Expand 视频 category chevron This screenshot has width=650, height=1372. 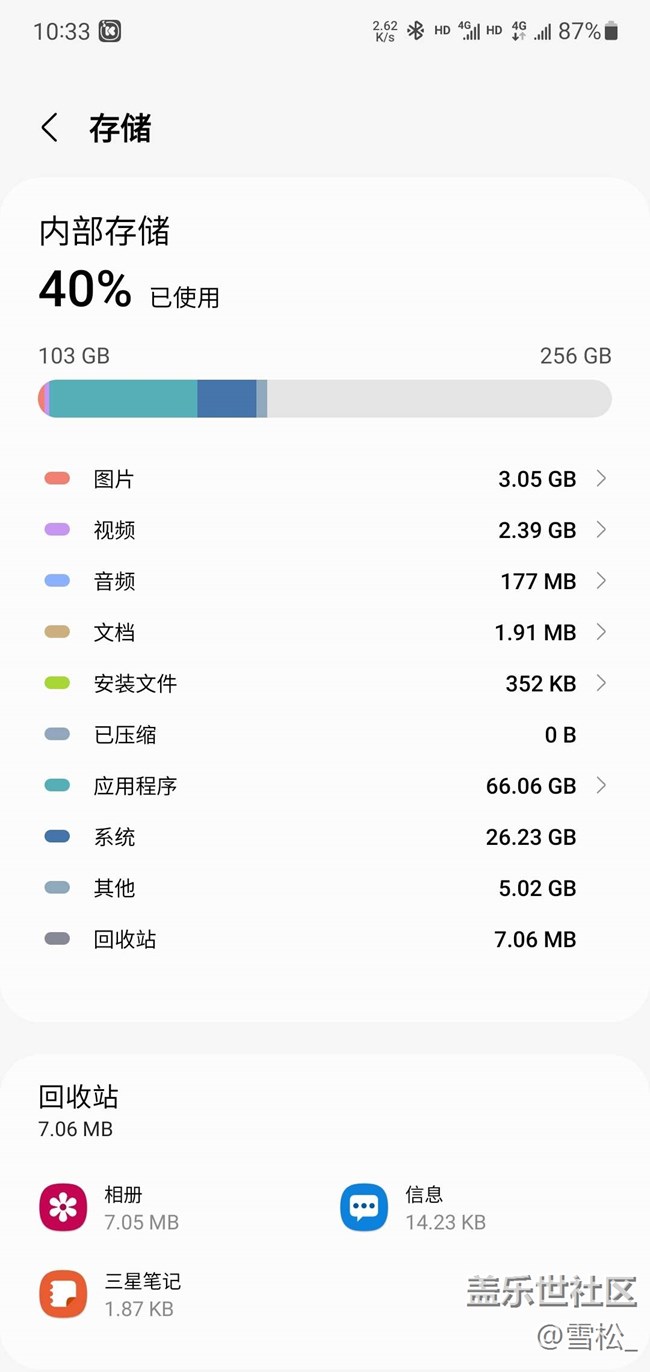601,530
